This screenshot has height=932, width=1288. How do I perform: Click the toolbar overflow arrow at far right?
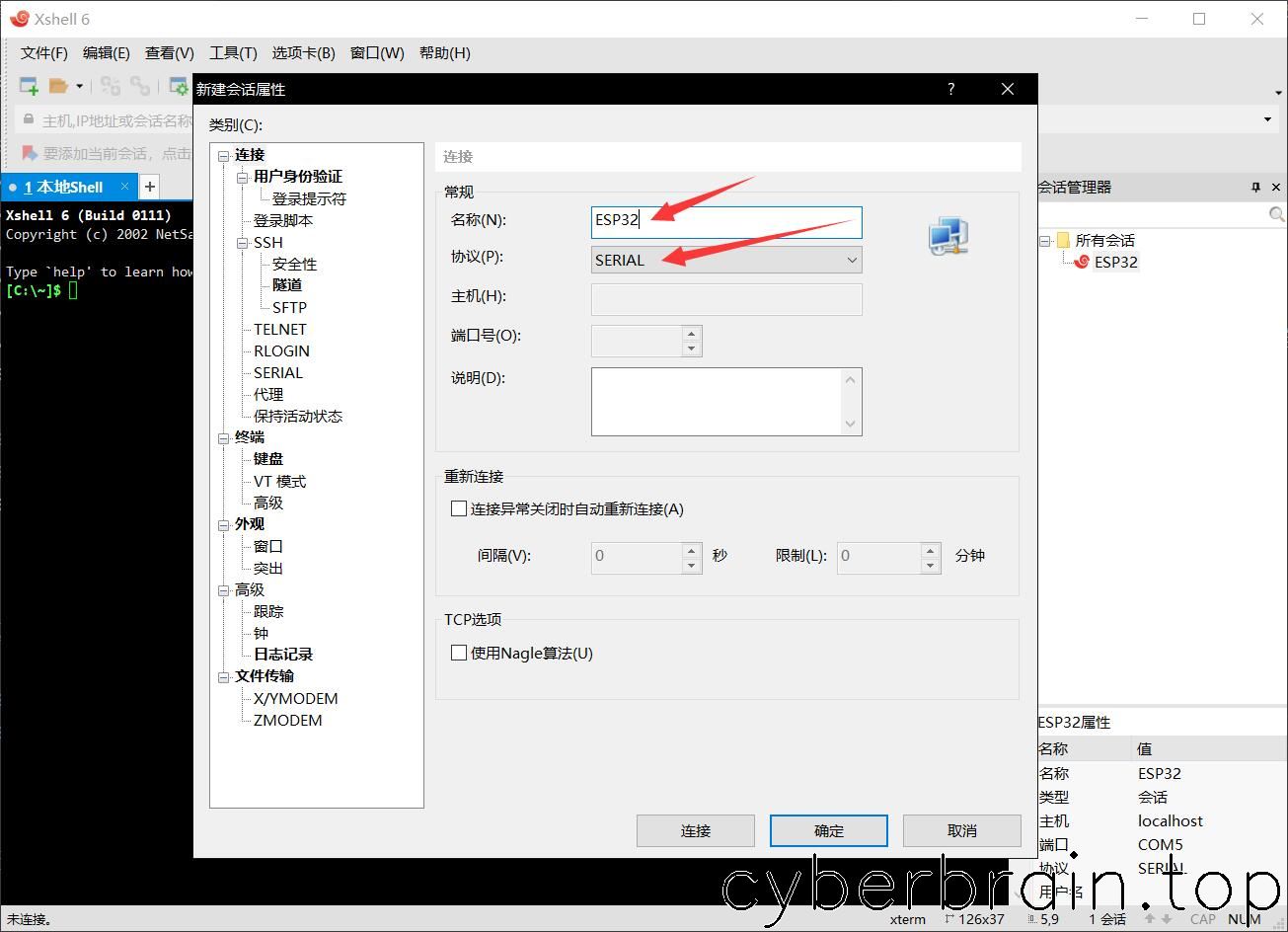[x=1279, y=94]
